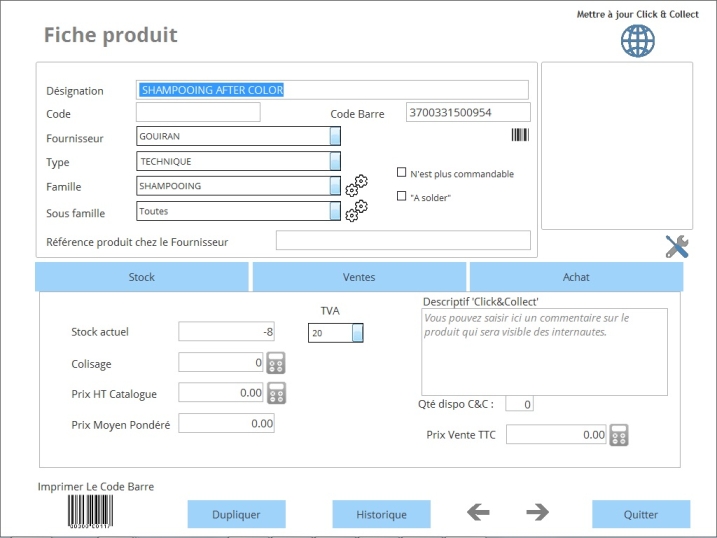Image resolution: width=717 pixels, height=538 pixels.
Task: Click the Prix Moyen Pondéré field
Action: tap(226, 423)
